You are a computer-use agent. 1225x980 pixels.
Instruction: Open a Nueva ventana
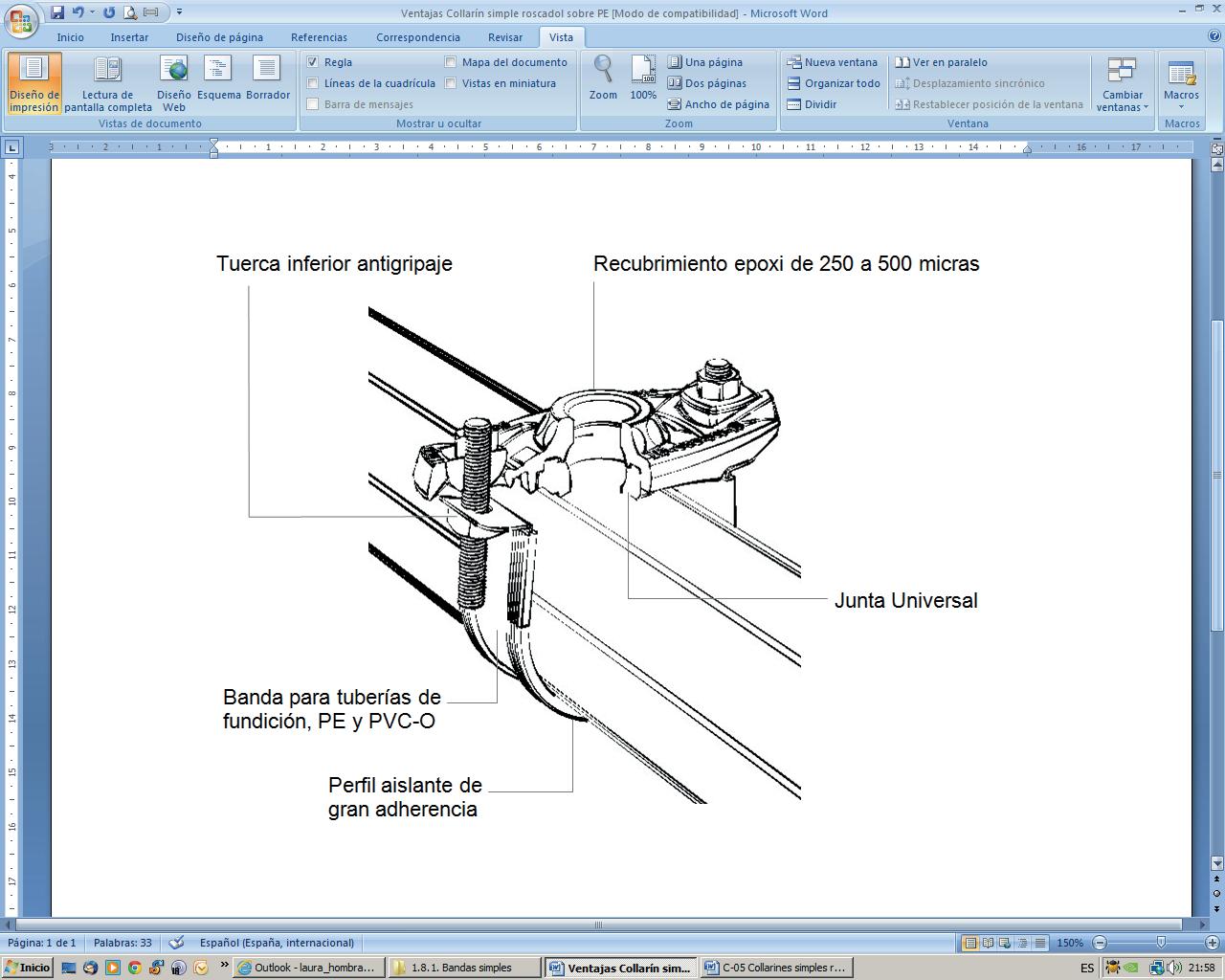tap(832, 62)
